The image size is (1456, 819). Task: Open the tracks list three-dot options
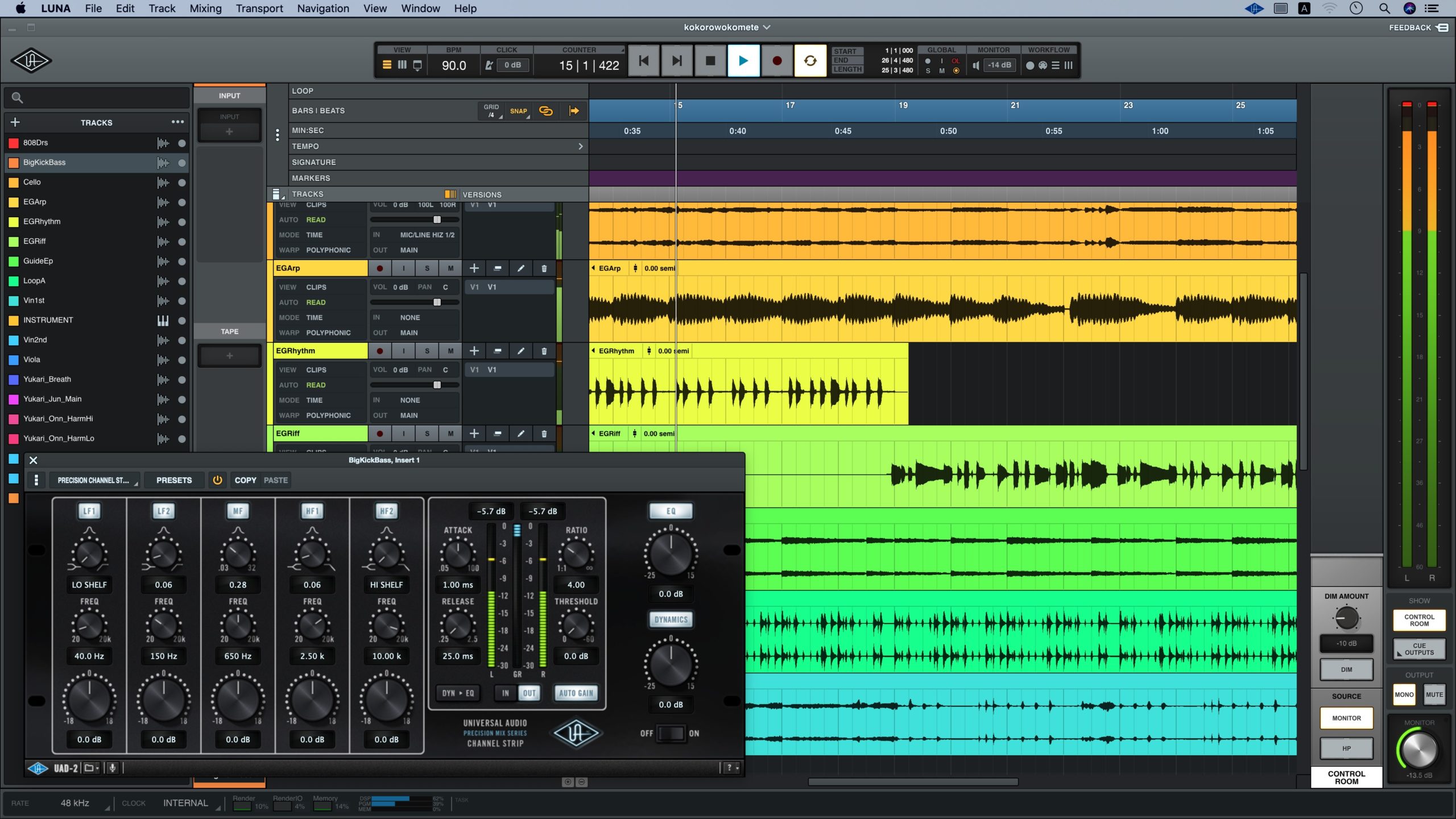(x=177, y=122)
